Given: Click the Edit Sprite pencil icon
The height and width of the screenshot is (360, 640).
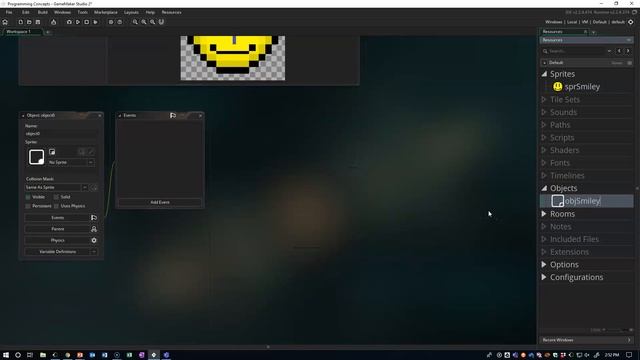Looking at the screenshot, I should [x=91, y=152].
